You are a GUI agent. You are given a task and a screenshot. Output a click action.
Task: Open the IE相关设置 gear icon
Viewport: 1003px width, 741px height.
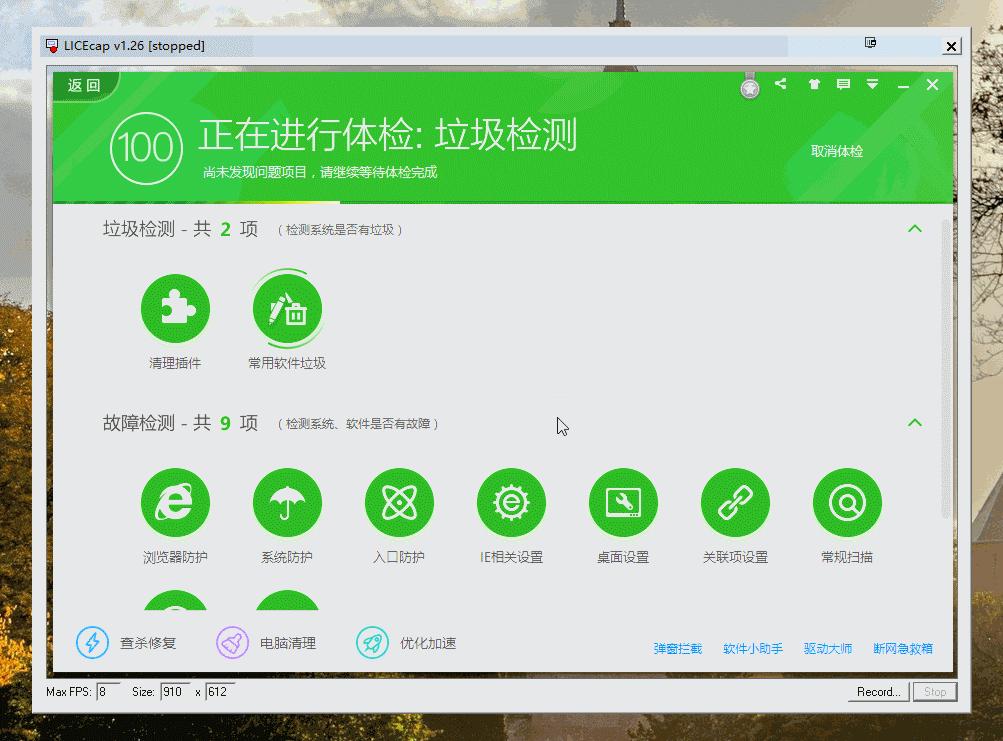511,502
